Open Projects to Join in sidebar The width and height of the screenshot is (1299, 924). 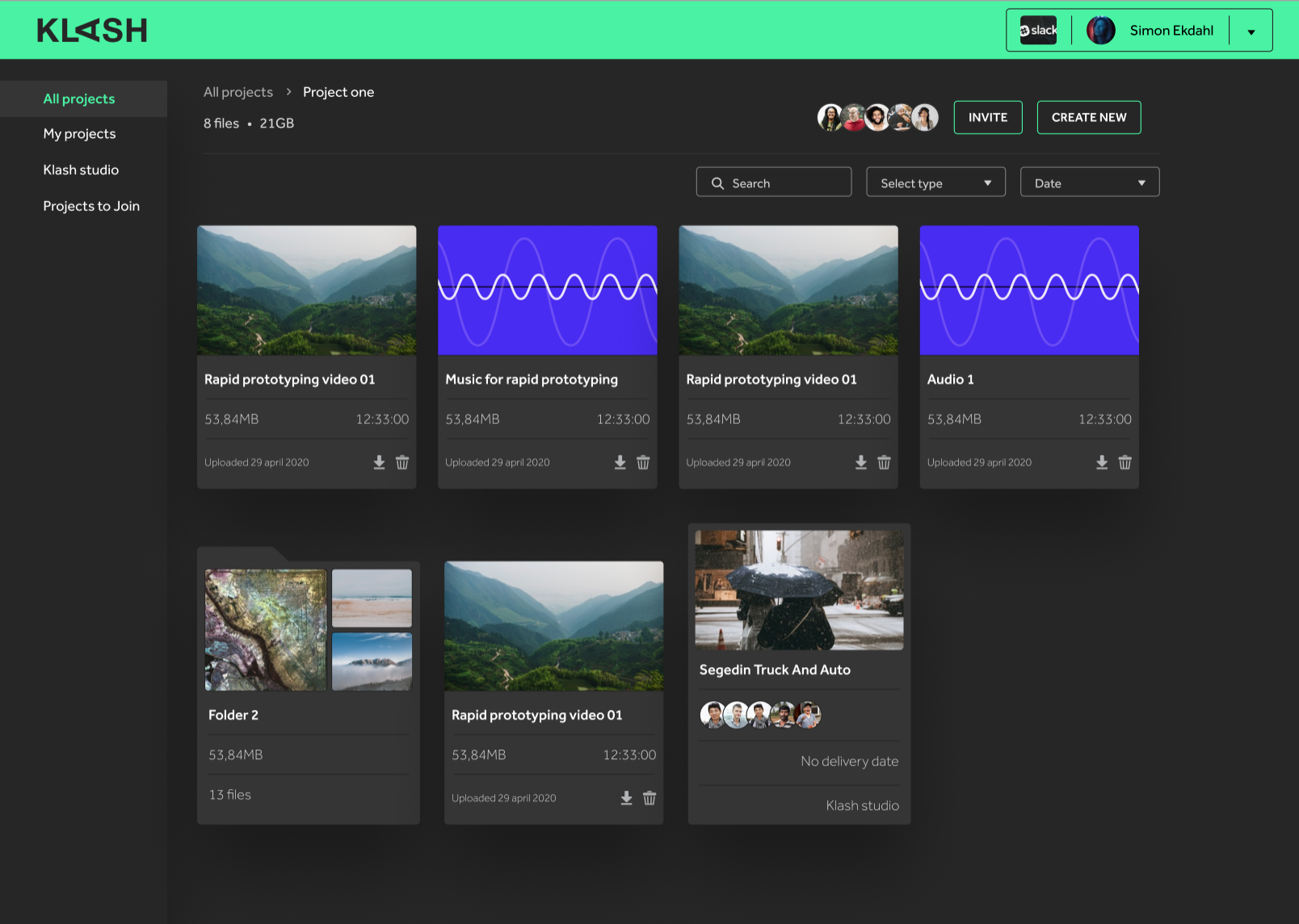click(91, 206)
